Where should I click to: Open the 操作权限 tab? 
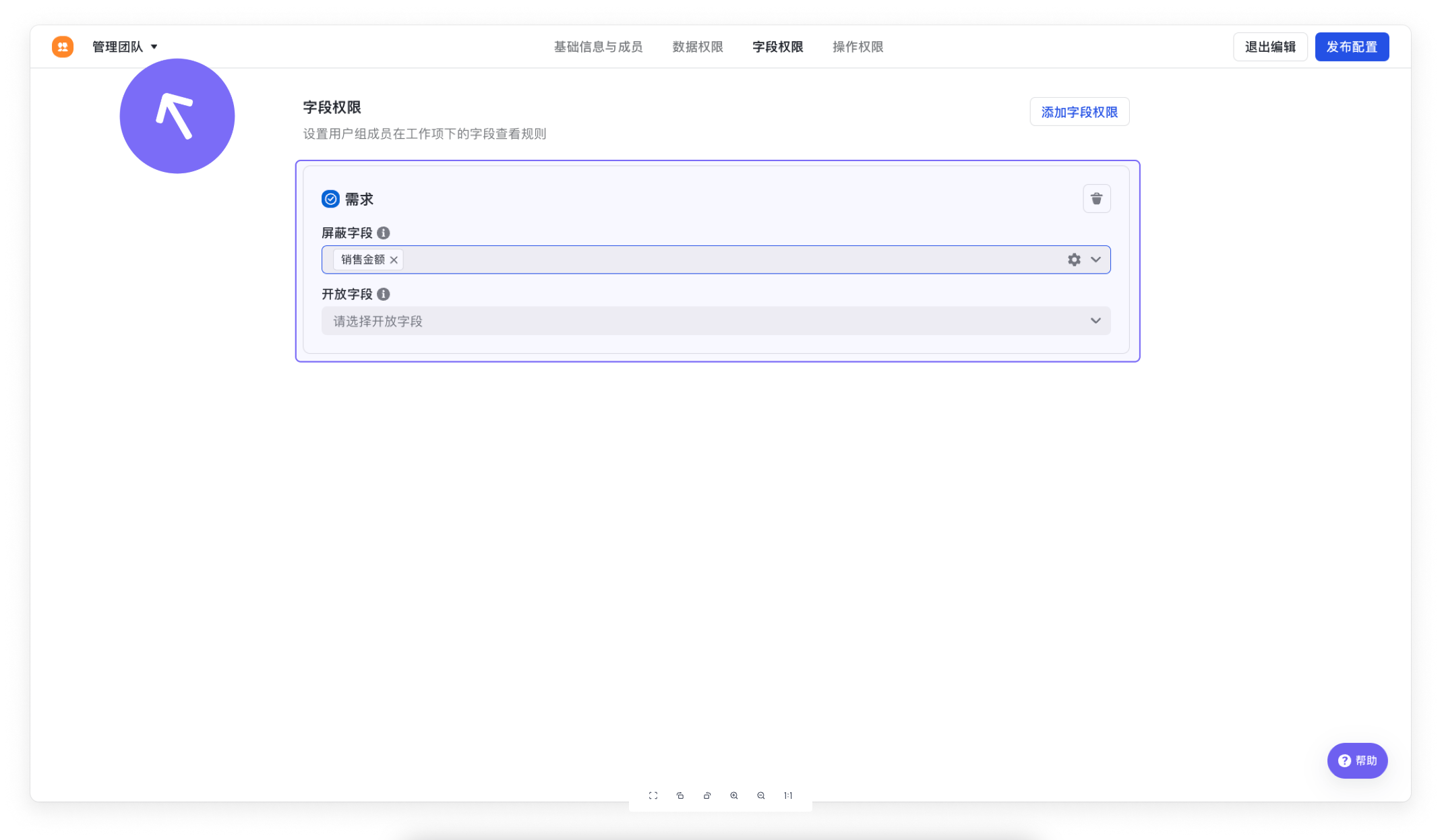tap(858, 47)
